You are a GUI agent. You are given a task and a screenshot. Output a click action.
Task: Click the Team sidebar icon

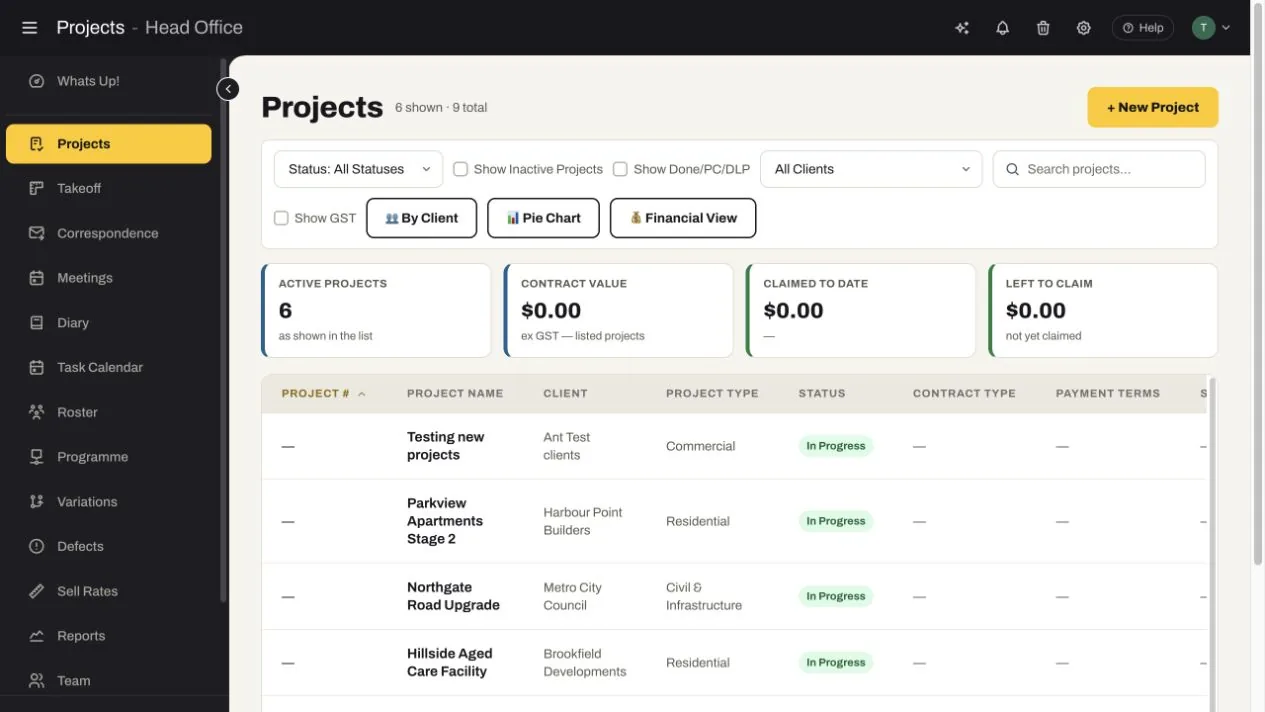[x=37, y=681]
